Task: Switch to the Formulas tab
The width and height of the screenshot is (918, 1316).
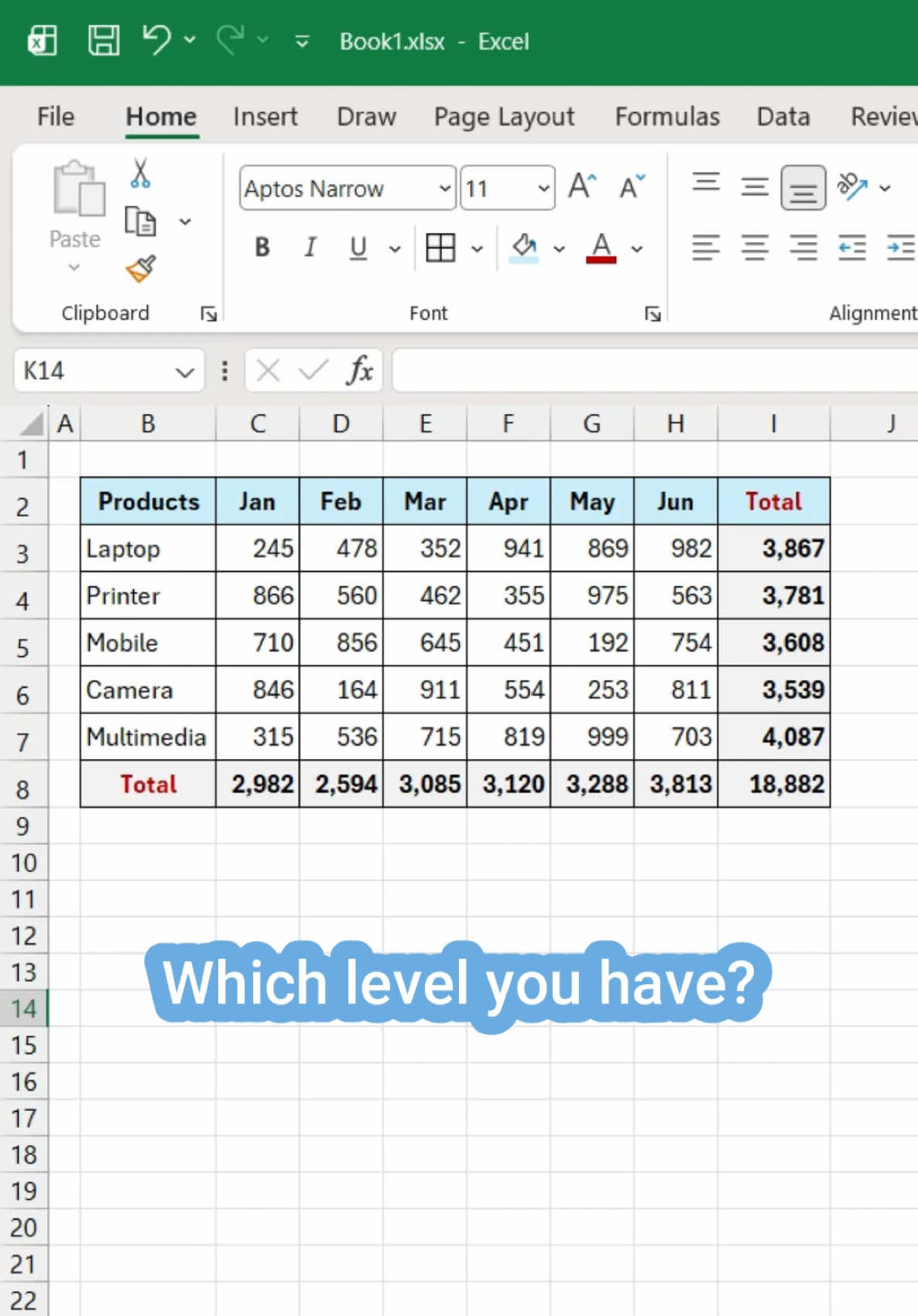Action: click(667, 116)
